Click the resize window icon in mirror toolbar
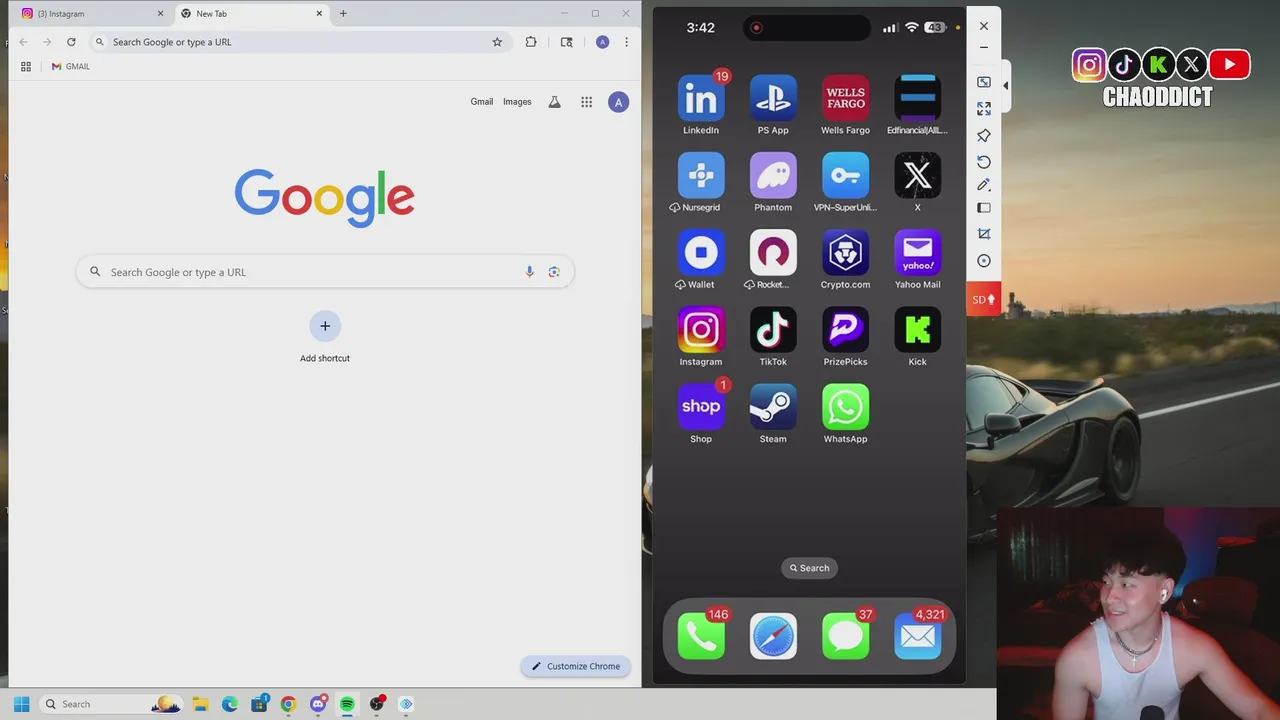 click(x=984, y=82)
